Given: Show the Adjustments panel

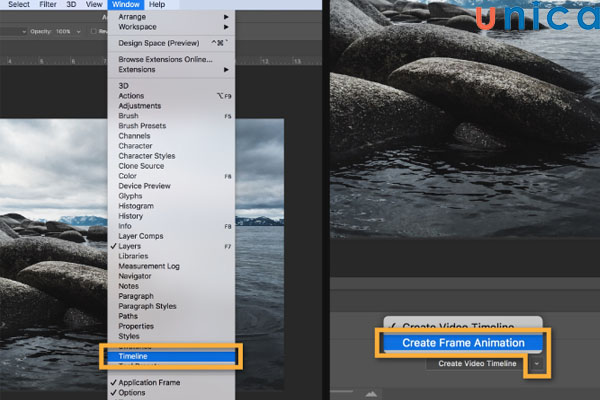Looking at the screenshot, I should tap(171, 106).
